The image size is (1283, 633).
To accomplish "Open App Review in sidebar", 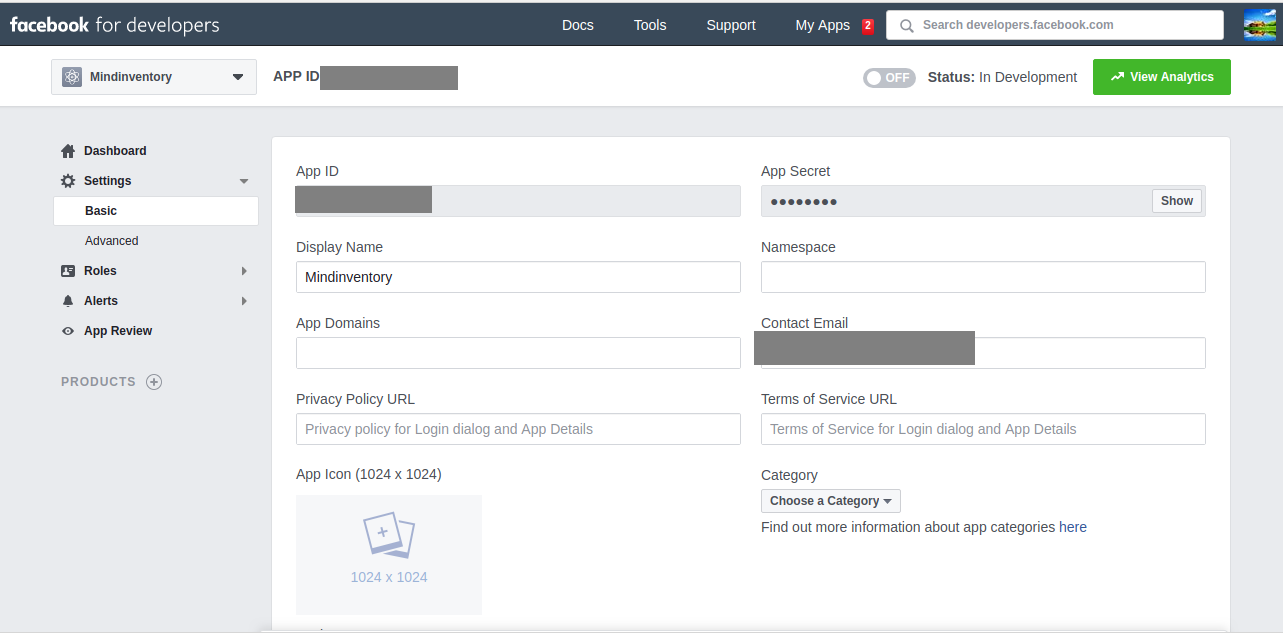I will point(118,331).
